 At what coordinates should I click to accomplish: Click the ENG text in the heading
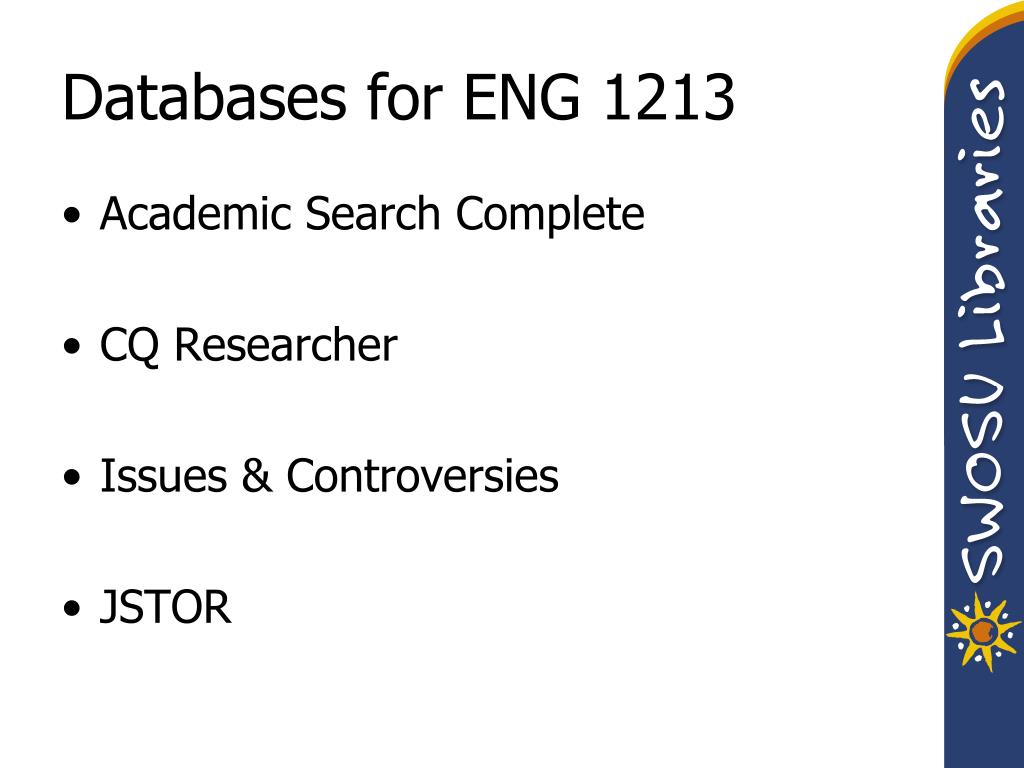tap(521, 98)
